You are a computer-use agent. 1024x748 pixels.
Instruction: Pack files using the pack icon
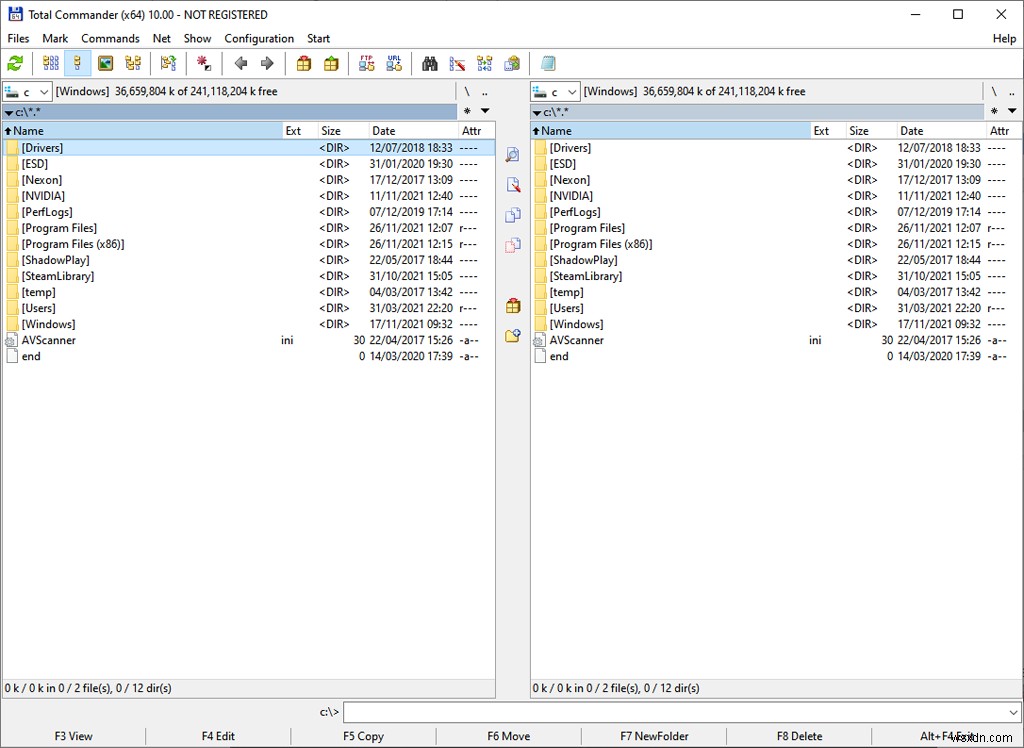pyautogui.click(x=304, y=63)
